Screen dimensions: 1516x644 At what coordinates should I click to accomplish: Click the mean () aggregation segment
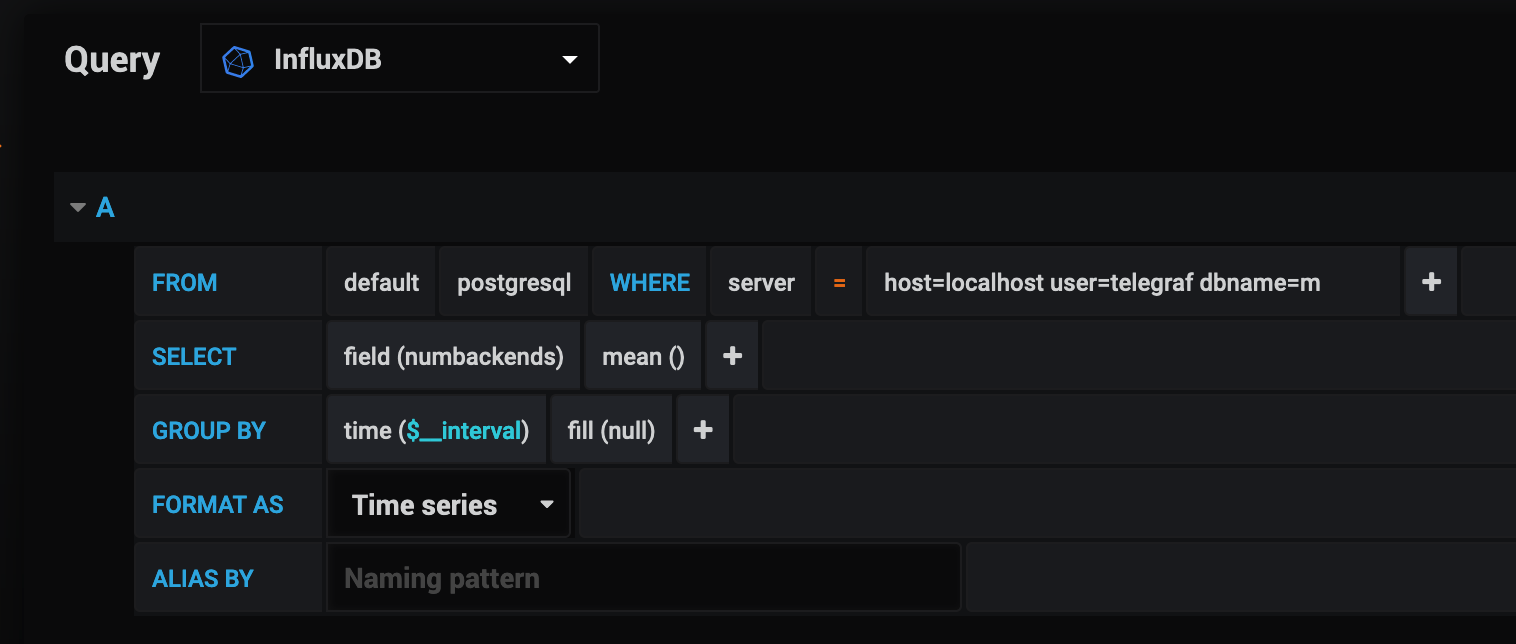point(643,356)
